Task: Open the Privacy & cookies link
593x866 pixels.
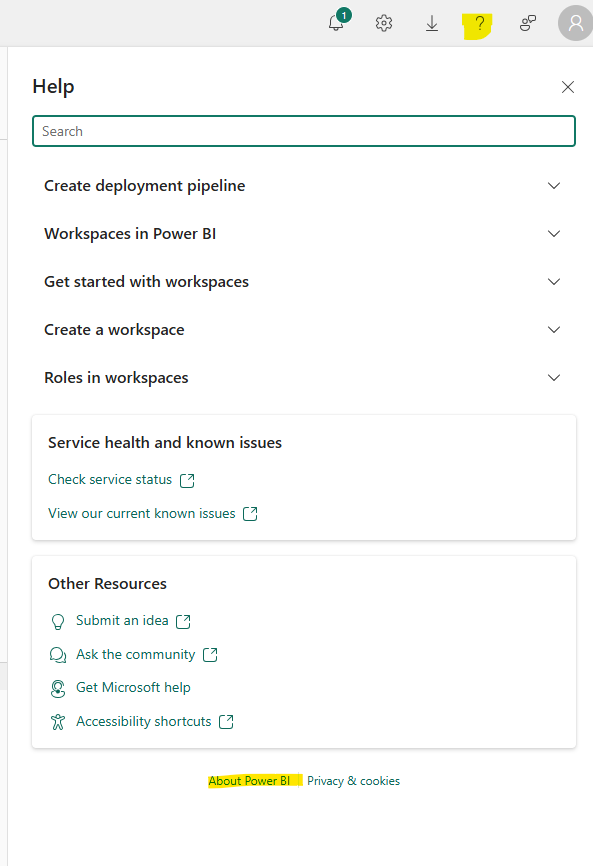Action: pyautogui.click(x=353, y=781)
